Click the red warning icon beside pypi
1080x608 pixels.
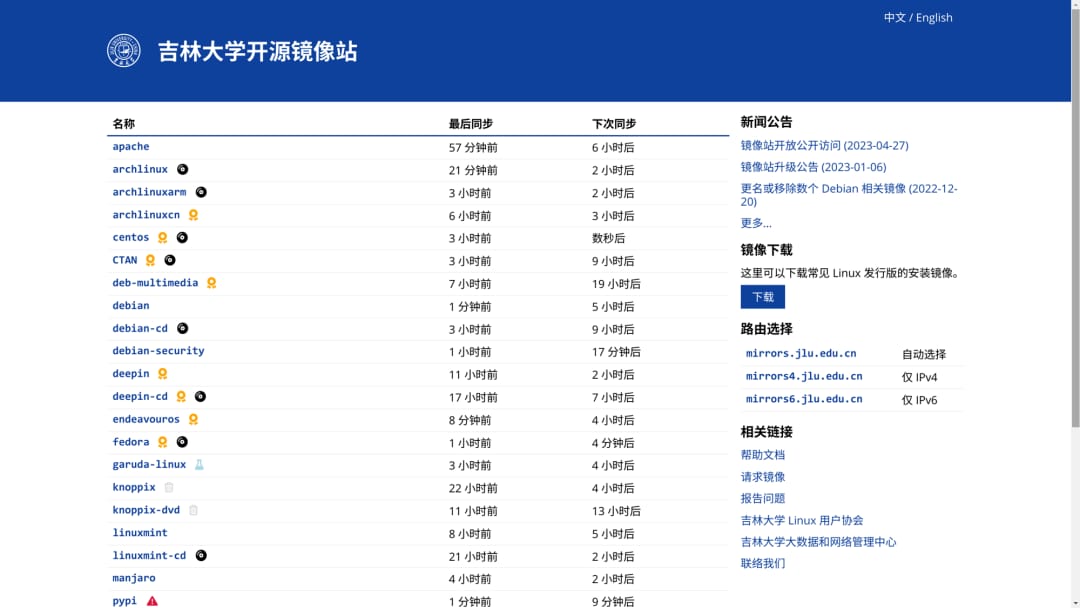[152, 601]
